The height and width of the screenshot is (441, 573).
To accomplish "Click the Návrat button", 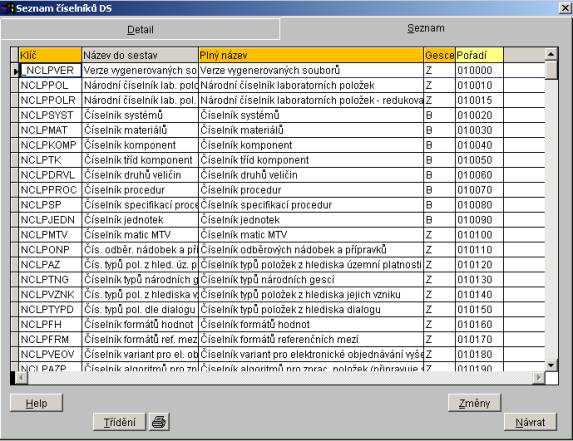I will tap(530, 422).
